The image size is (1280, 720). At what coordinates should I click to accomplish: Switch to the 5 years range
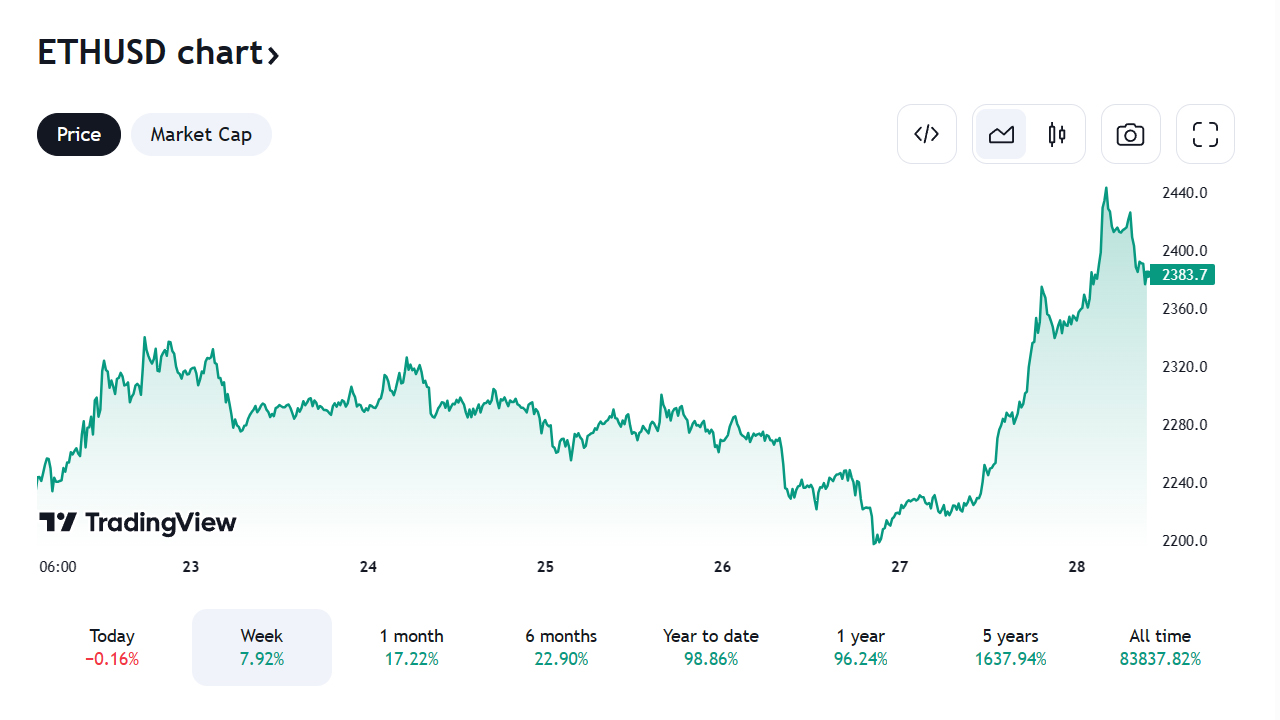click(1010, 647)
